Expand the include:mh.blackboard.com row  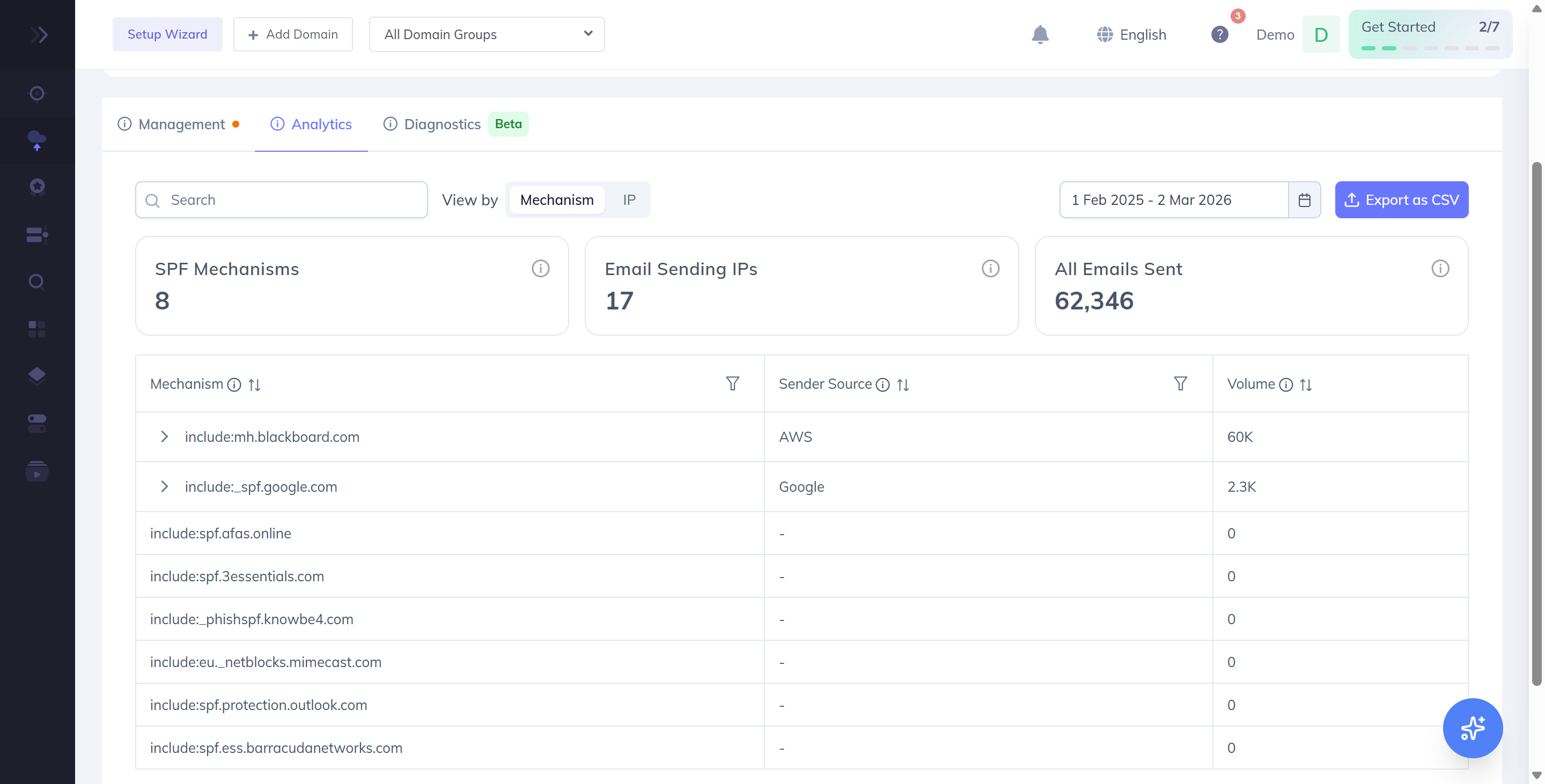coord(164,437)
